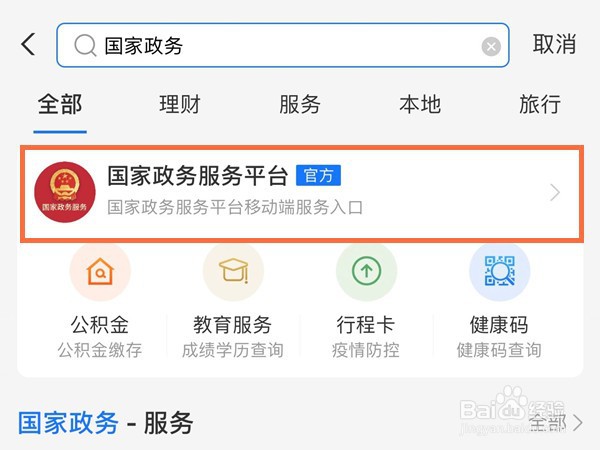This screenshot has height=450, width=600.
Task: Open the 公积金 house icon
Action: pyautogui.click(x=100, y=271)
